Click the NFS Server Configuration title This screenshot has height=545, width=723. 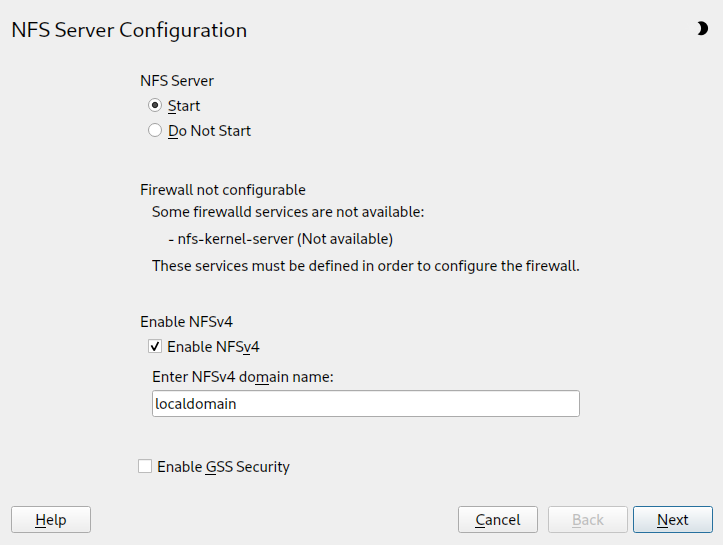[129, 30]
